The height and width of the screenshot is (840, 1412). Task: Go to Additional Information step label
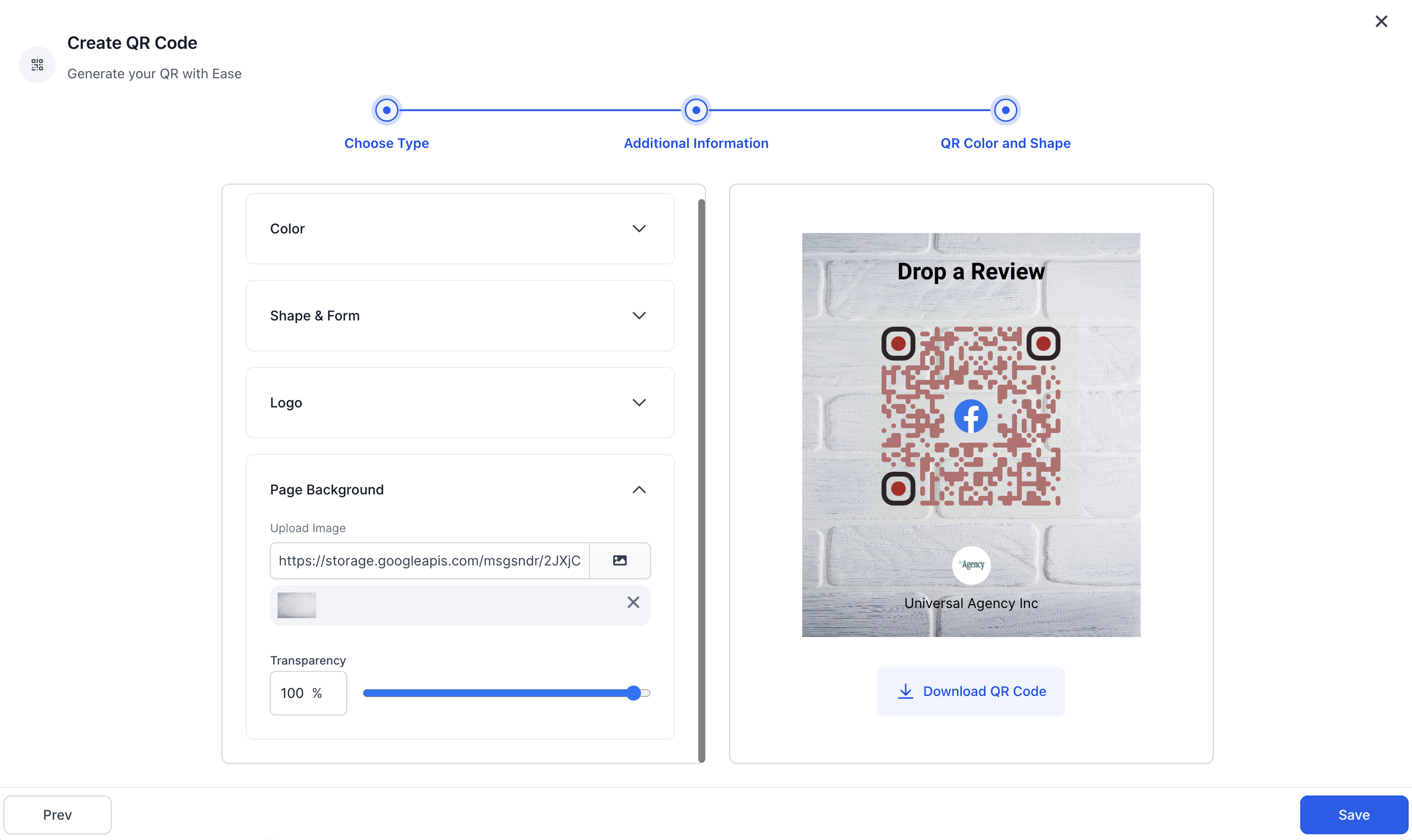[x=696, y=143]
